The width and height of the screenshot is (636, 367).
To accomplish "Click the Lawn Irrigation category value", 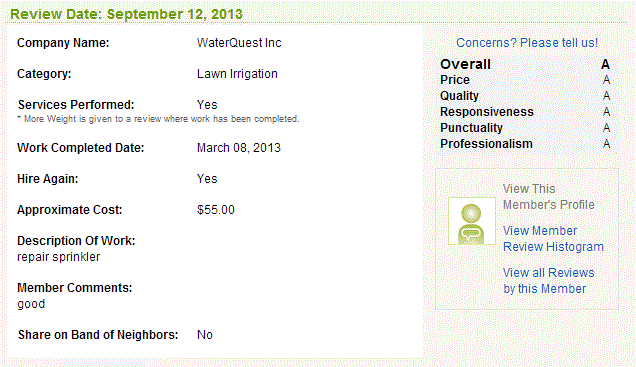I will coord(237,74).
